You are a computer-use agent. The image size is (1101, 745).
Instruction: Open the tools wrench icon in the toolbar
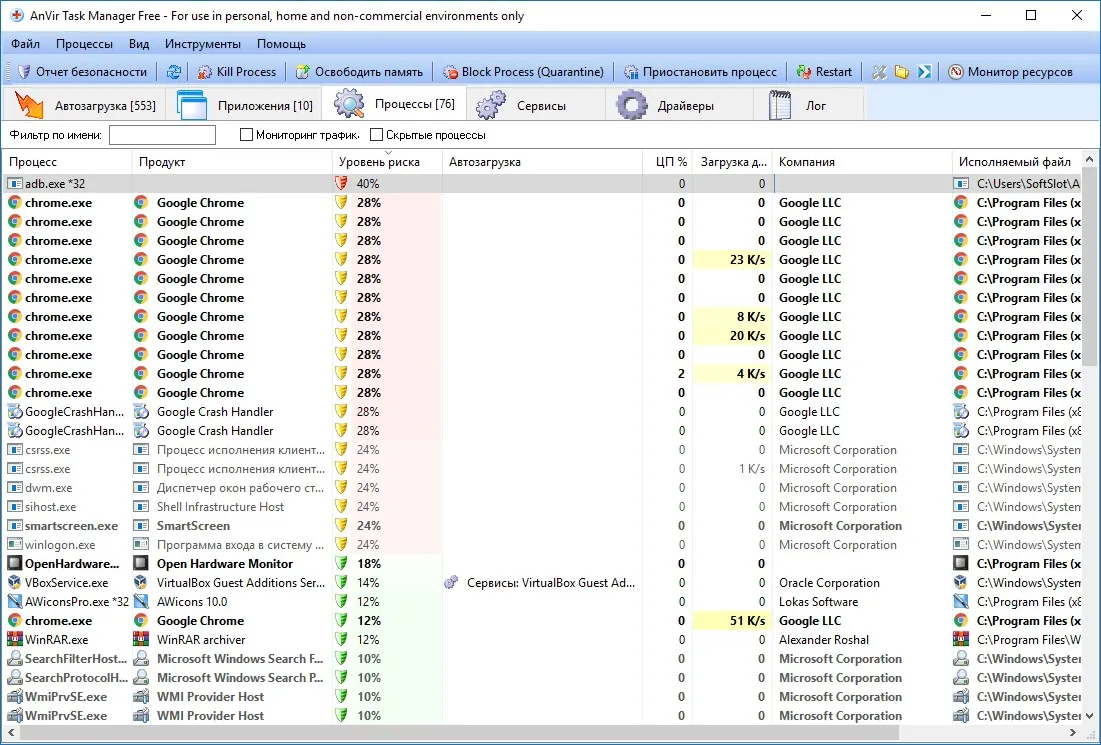point(879,72)
